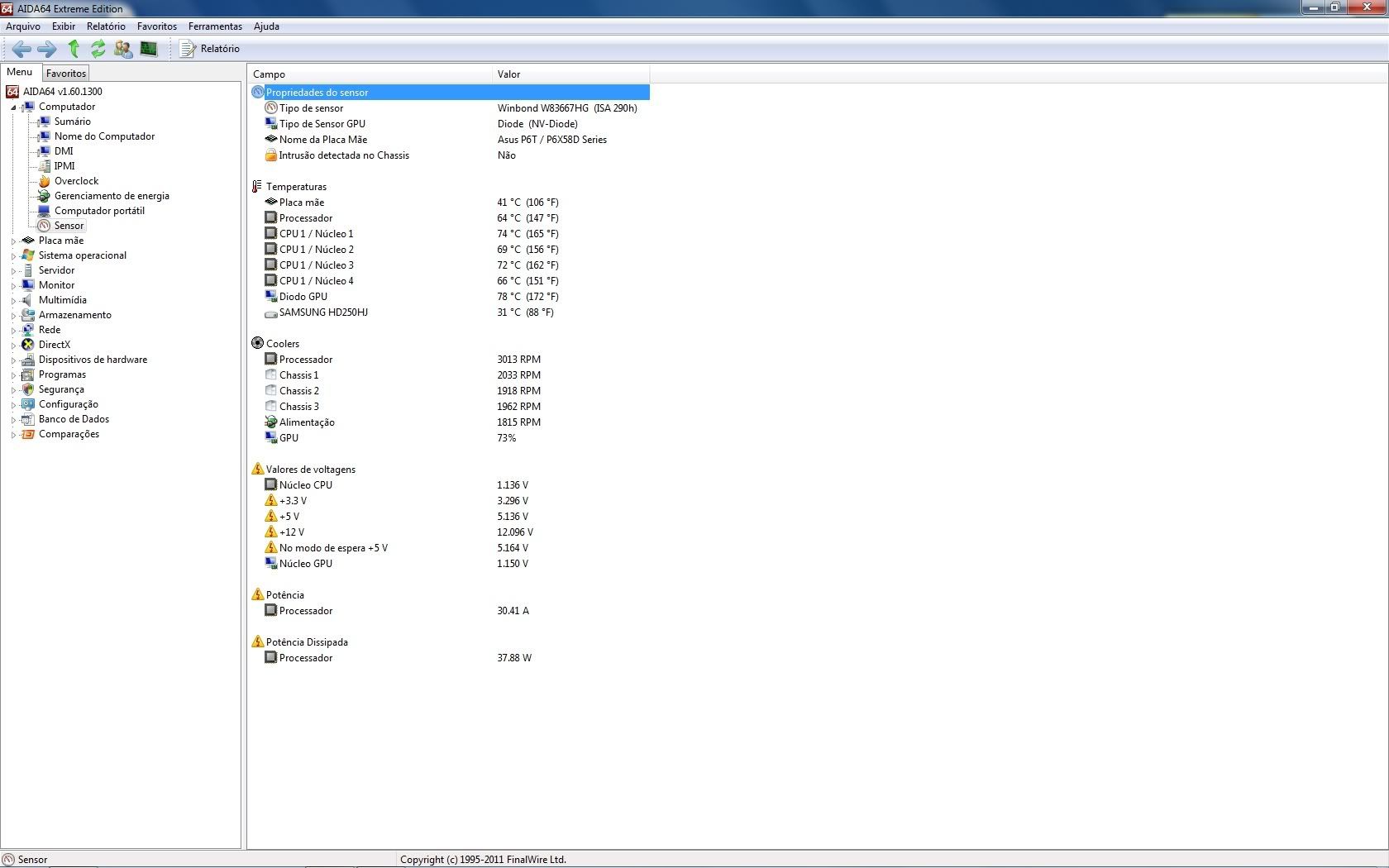Click the users manager toolbar icon
This screenshot has height=868, width=1389.
pos(123,49)
